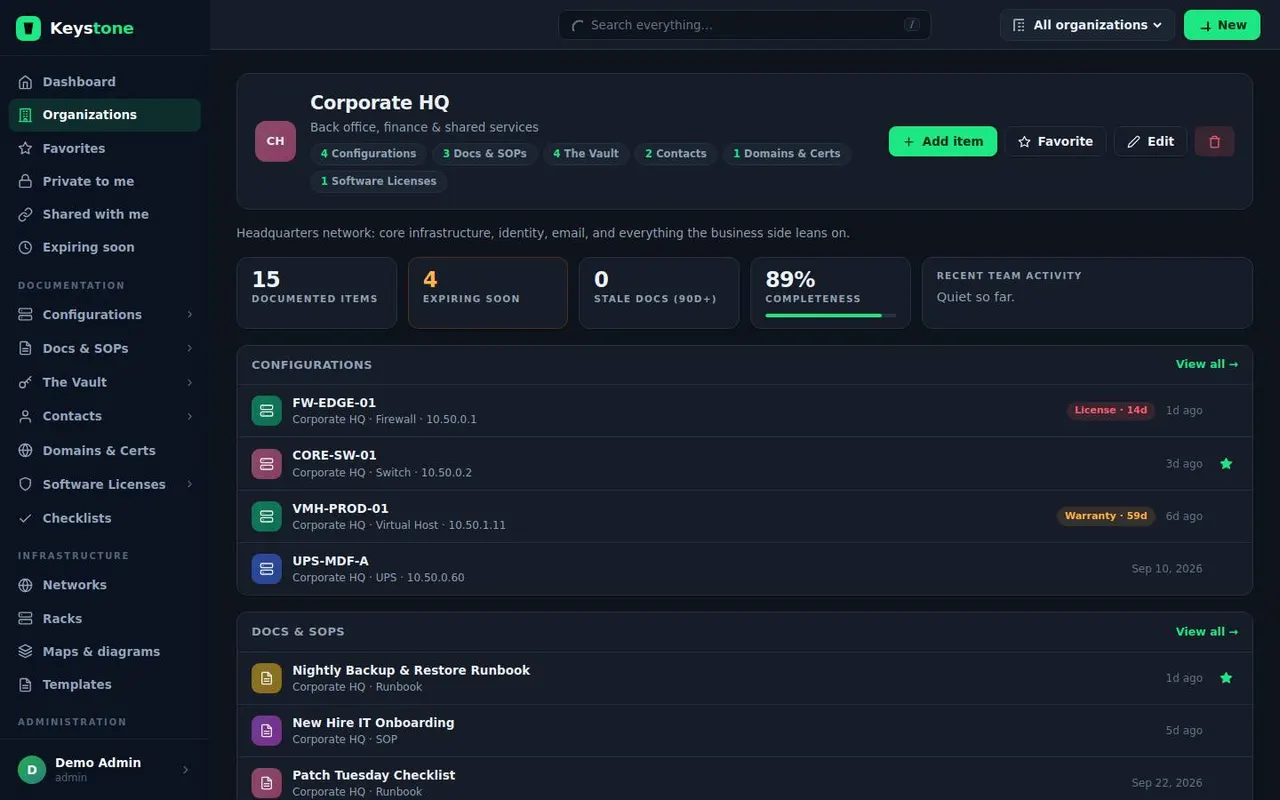Viewport: 1280px width, 800px height.
Task: Click the Dashboard home icon in sidebar
Action: (x=26, y=82)
